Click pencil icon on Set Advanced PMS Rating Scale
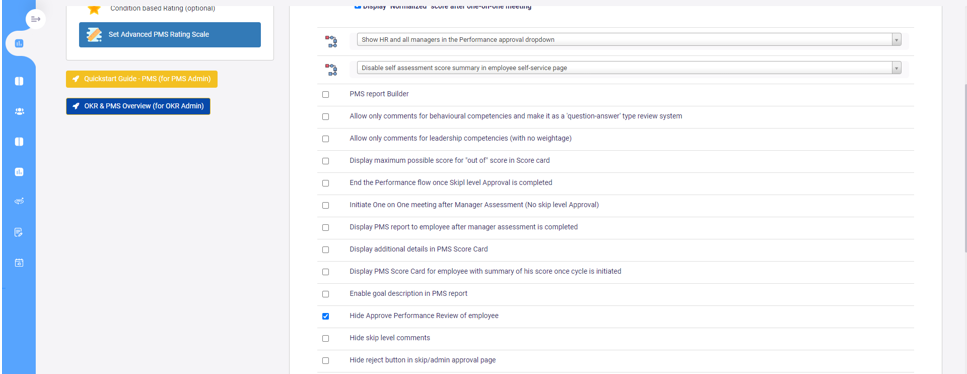This screenshot has height=374, width=967. [x=94, y=35]
